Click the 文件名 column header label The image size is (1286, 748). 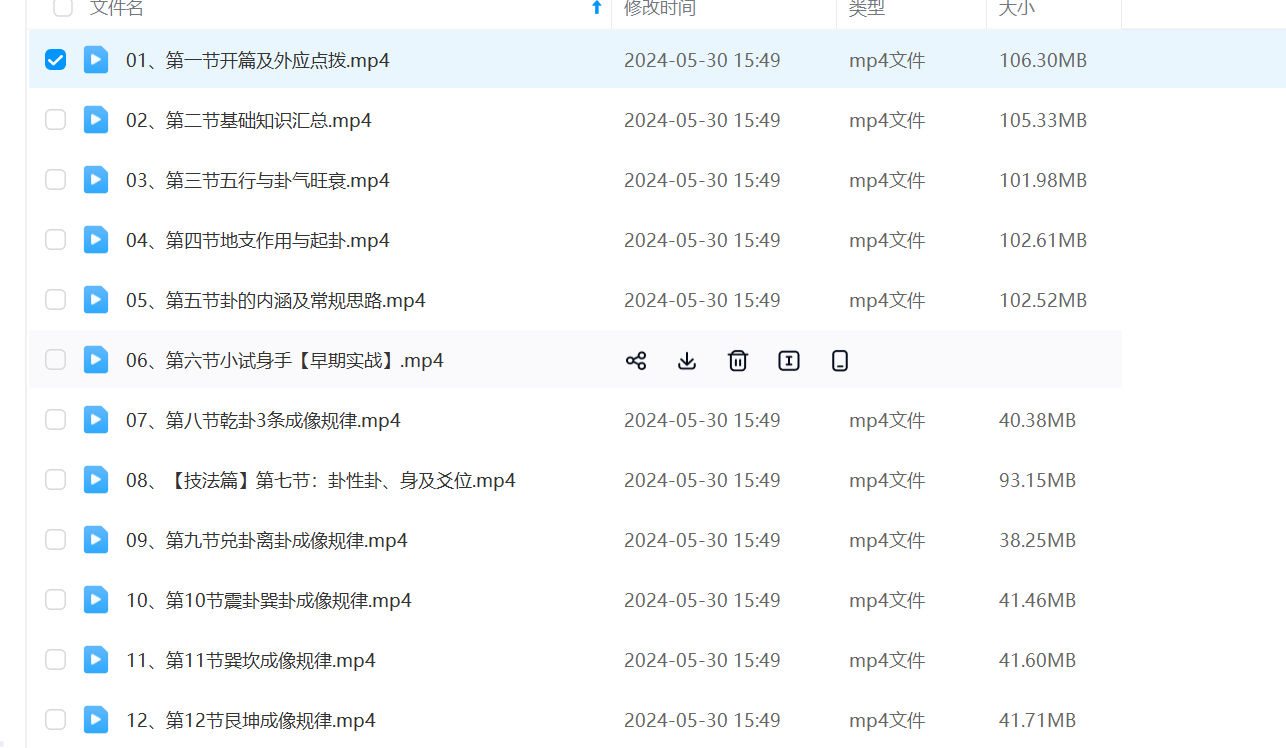tap(117, 8)
